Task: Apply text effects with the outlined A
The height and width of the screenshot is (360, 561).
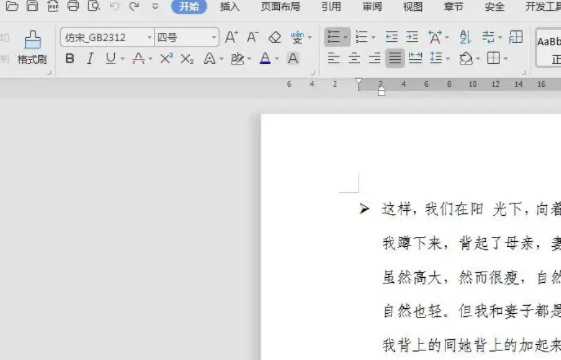Action: click(x=210, y=58)
